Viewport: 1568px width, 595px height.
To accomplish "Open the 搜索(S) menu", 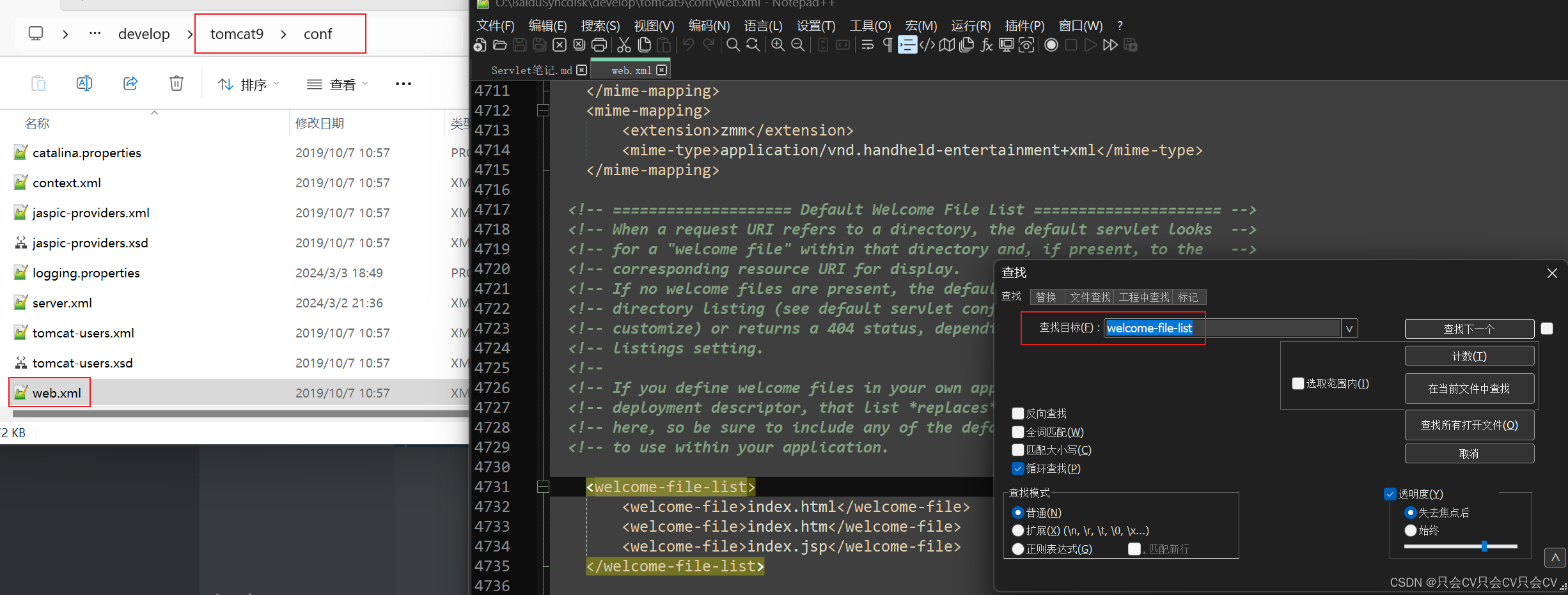I will [x=600, y=26].
